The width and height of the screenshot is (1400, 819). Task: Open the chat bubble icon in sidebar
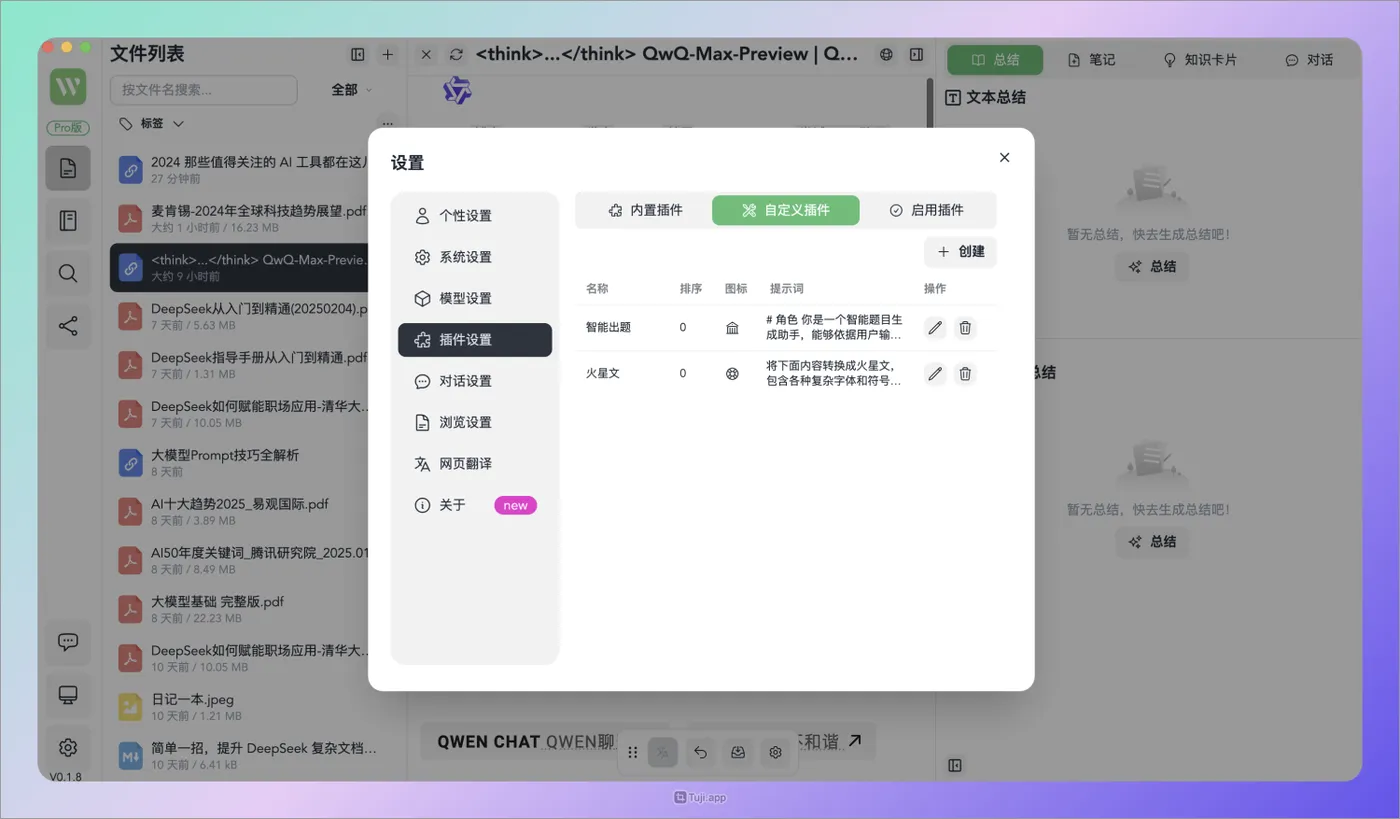tap(68, 642)
